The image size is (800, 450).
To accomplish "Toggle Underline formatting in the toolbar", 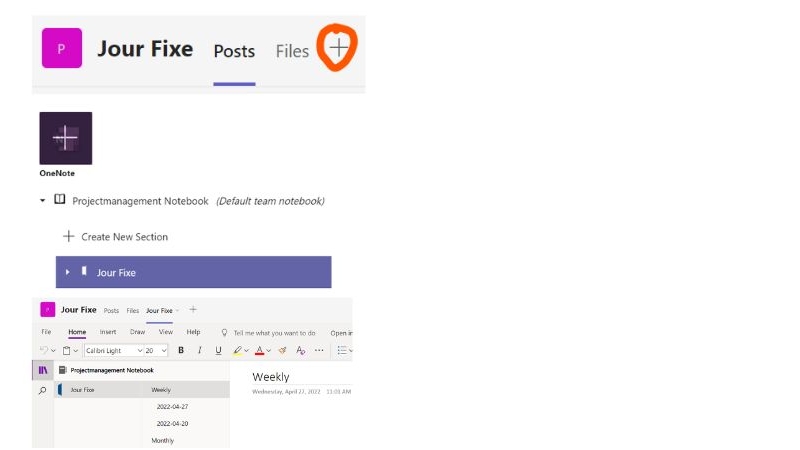I will 218,351.
